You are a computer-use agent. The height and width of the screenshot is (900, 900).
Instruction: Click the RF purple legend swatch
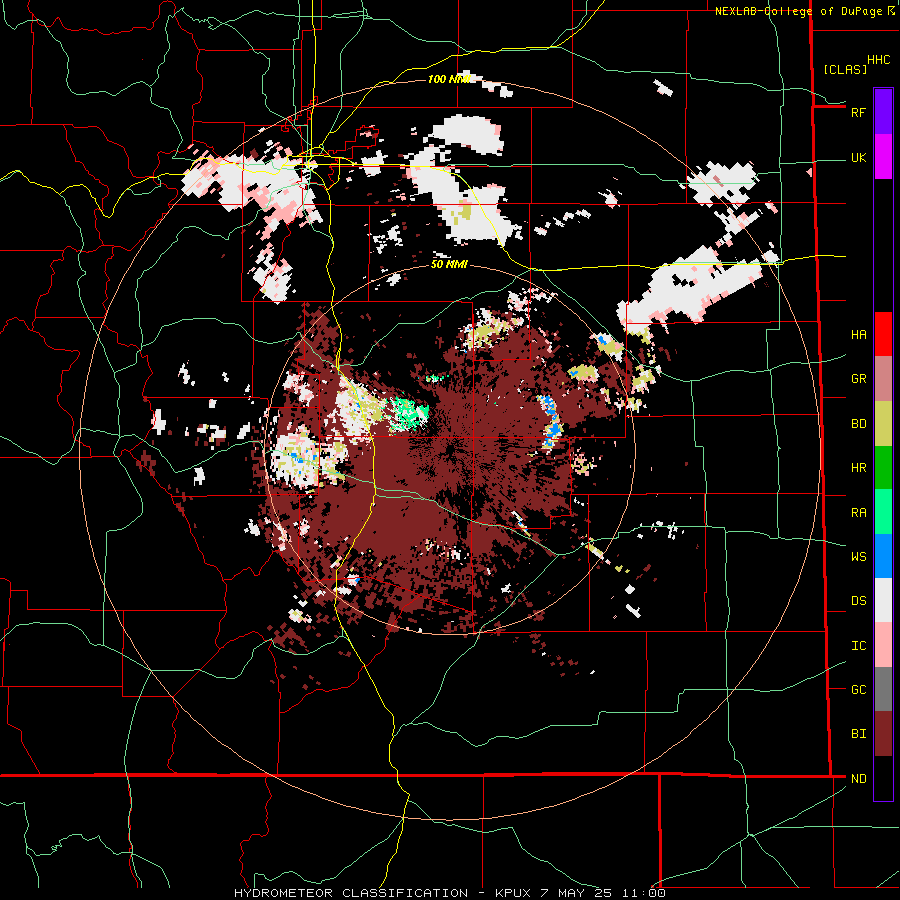pos(883,112)
